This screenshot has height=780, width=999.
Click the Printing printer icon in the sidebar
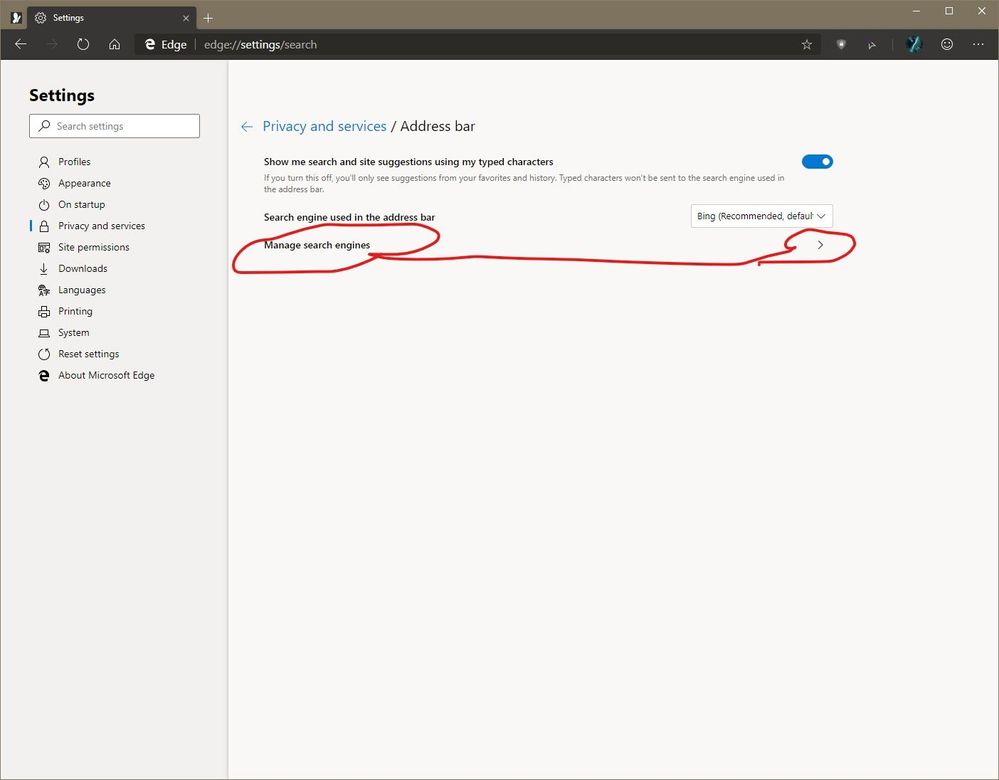click(44, 312)
